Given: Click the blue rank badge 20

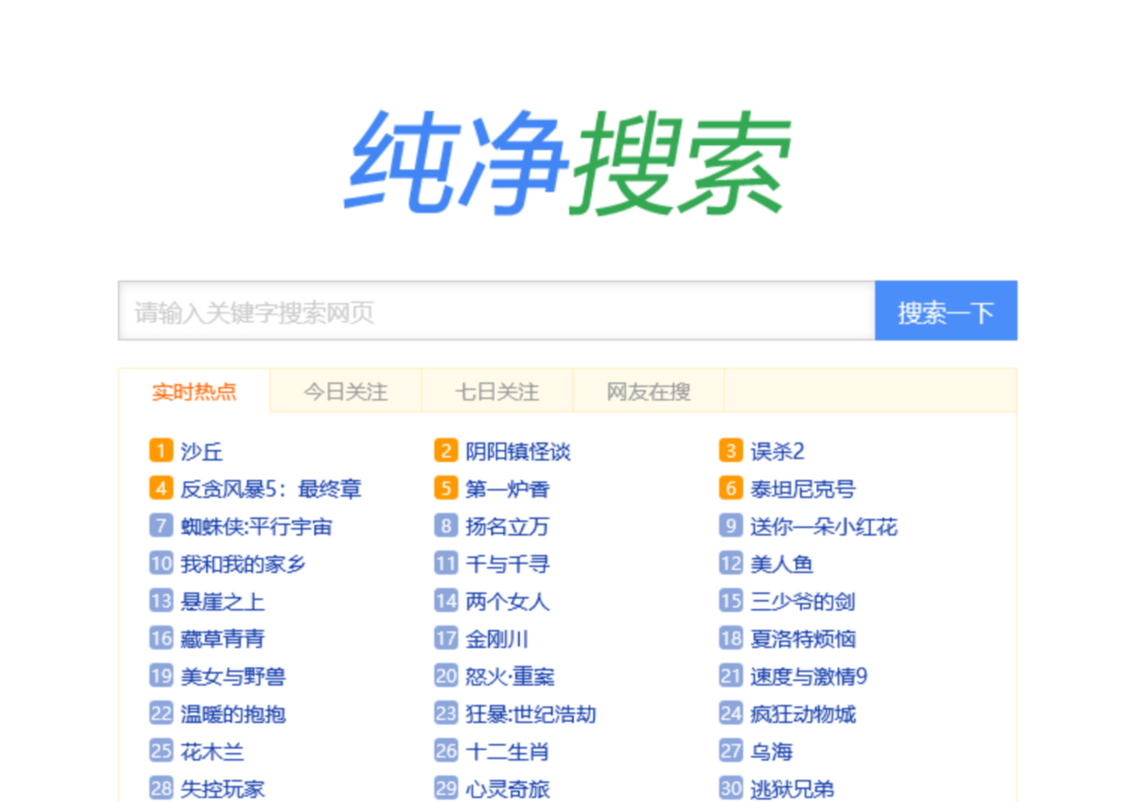Looking at the screenshot, I should (446, 675).
